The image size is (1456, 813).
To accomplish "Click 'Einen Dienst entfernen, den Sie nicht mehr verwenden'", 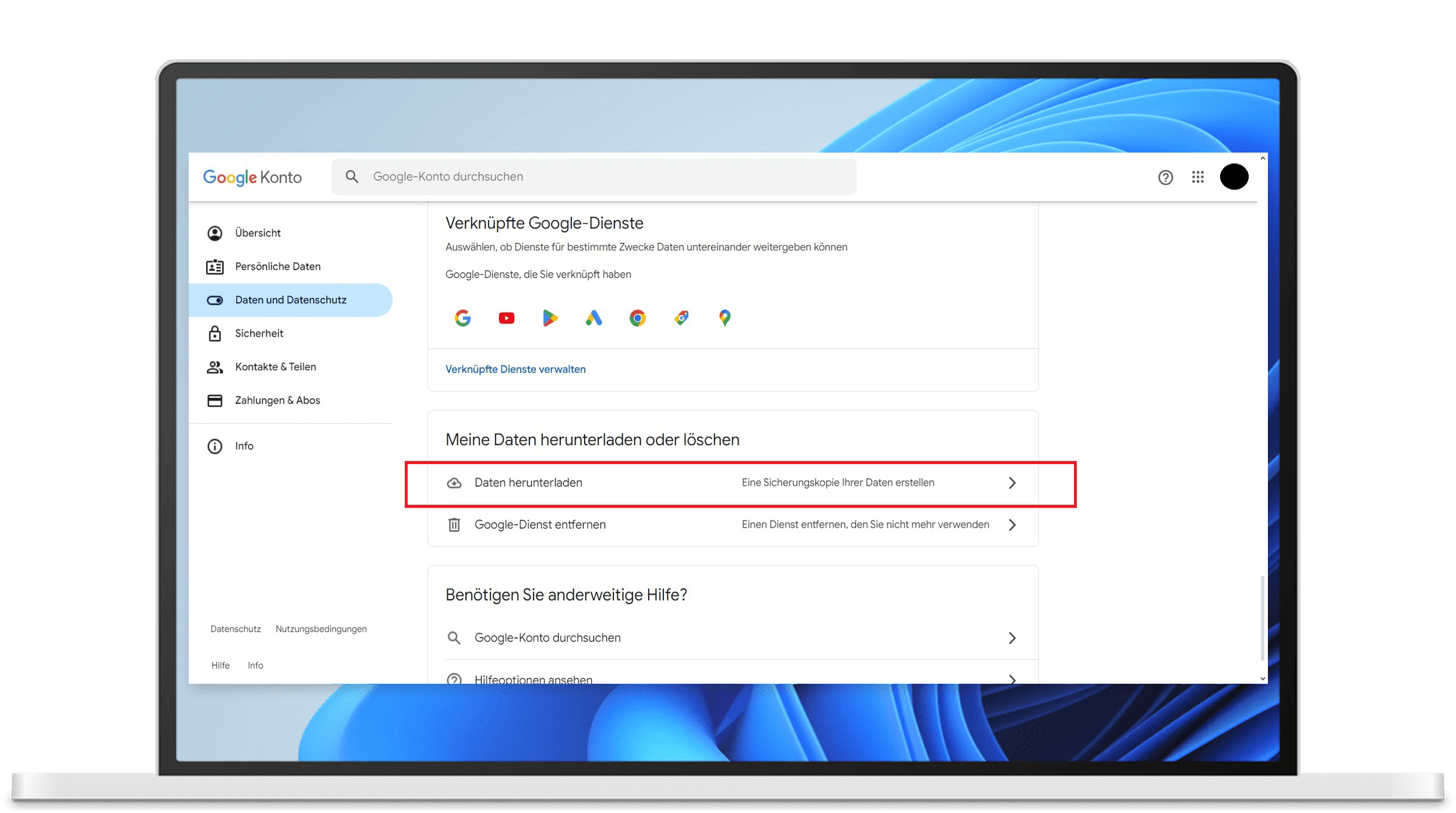I will (x=865, y=525).
